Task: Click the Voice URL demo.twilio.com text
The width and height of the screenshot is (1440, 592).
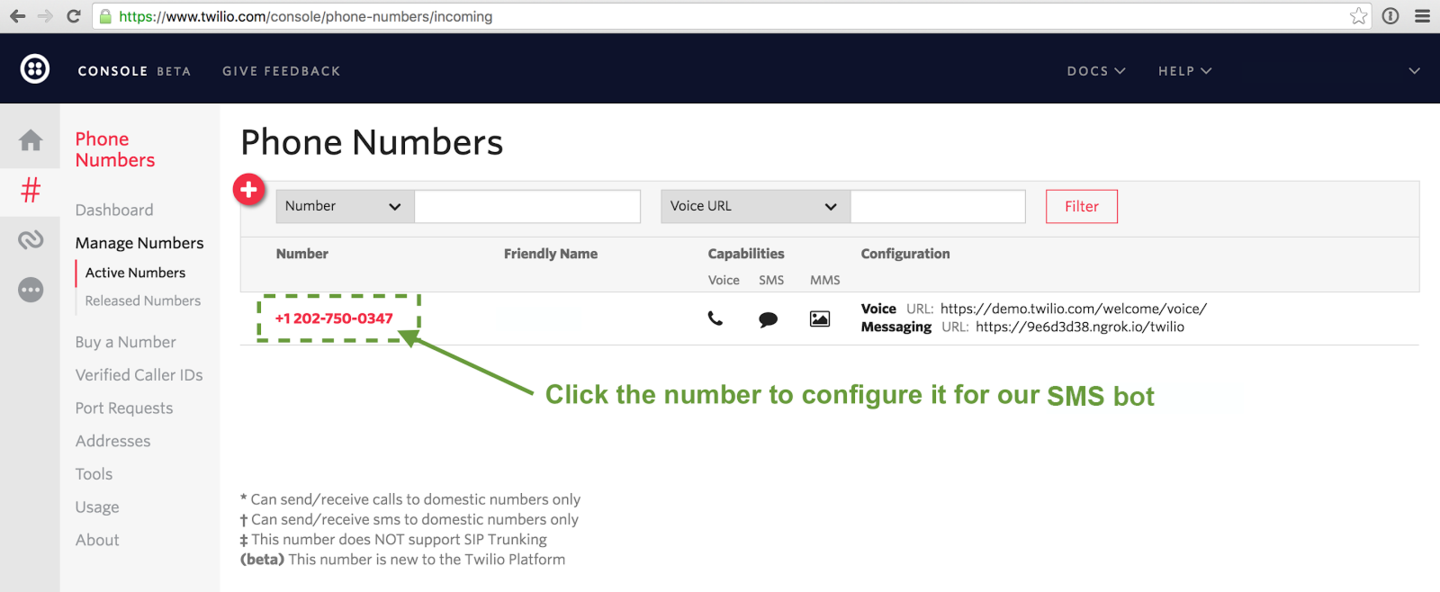Action: (x=1073, y=309)
